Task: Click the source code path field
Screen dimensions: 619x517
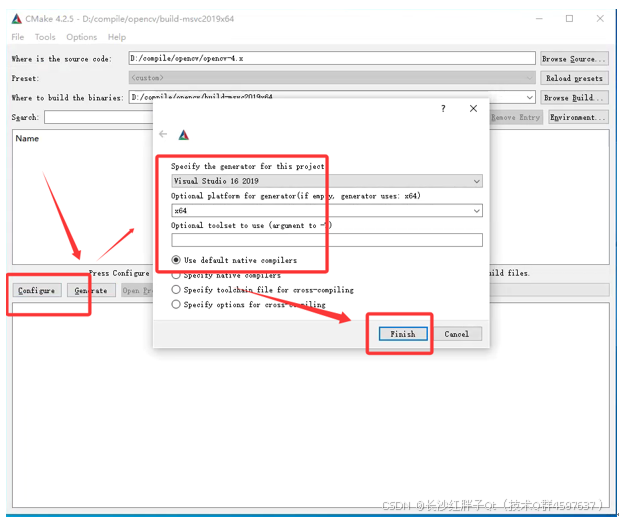Action: (x=332, y=58)
